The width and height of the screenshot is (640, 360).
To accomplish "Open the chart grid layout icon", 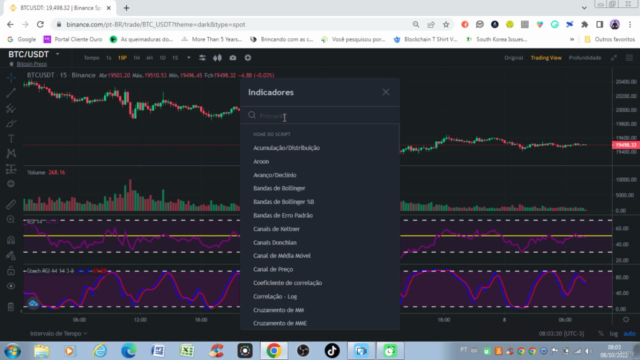I will [x=629, y=58].
